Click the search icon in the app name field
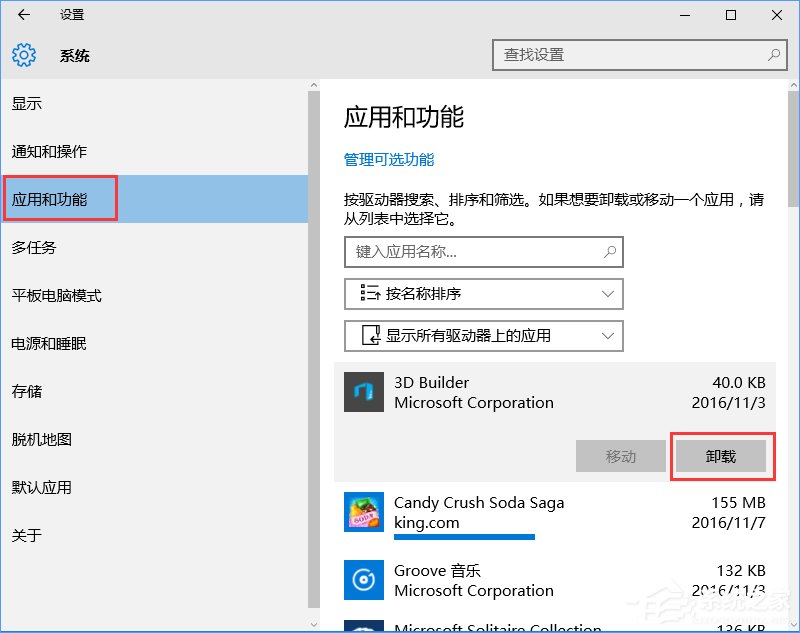The height and width of the screenshot is (633, 800). click(610, 252)
